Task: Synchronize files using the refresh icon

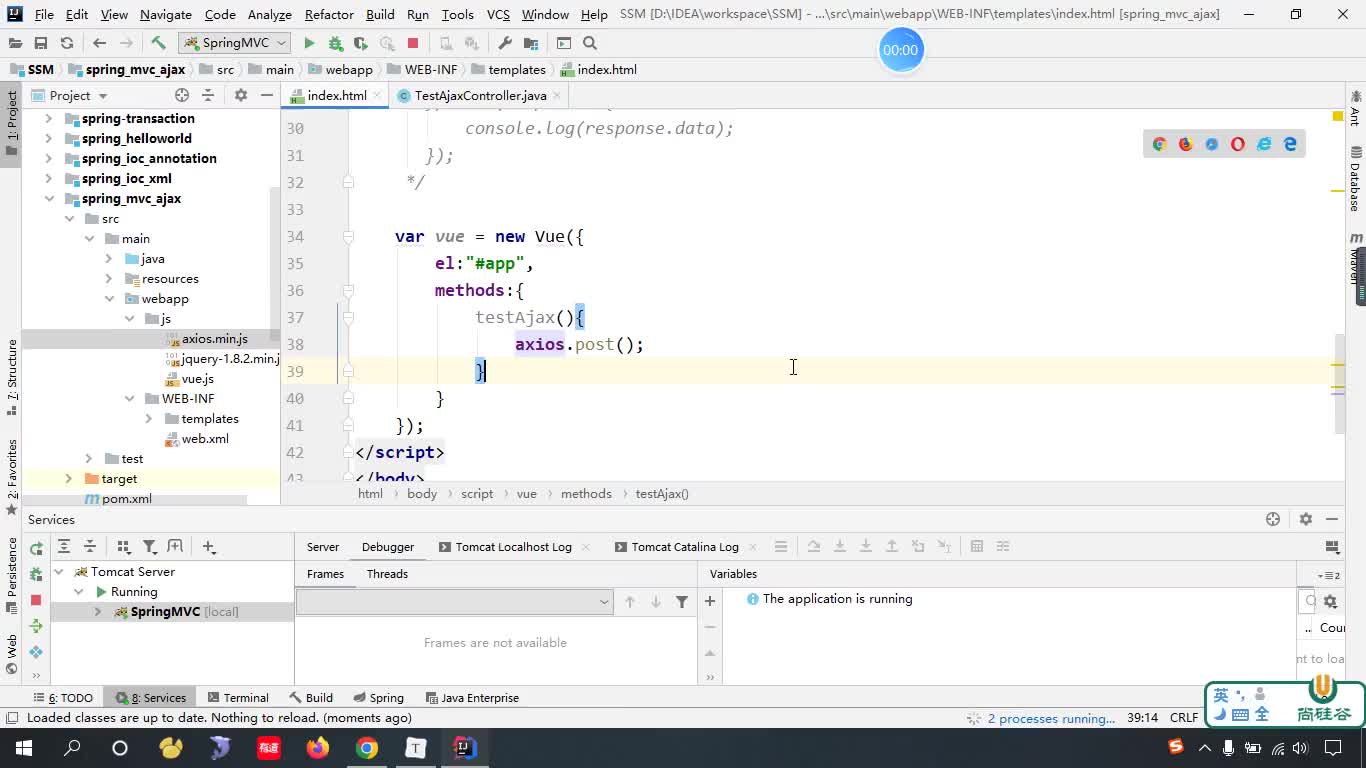Action: [x=66, y=43]
